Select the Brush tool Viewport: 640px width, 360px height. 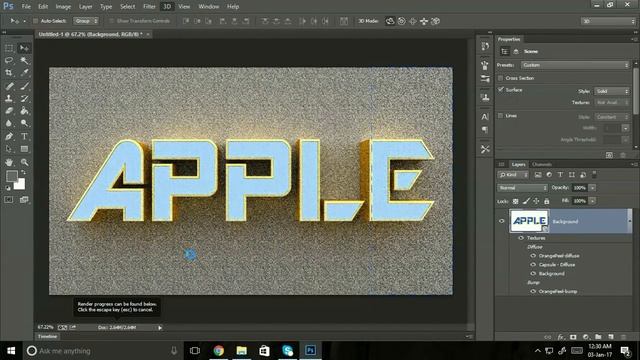(24, 86)
